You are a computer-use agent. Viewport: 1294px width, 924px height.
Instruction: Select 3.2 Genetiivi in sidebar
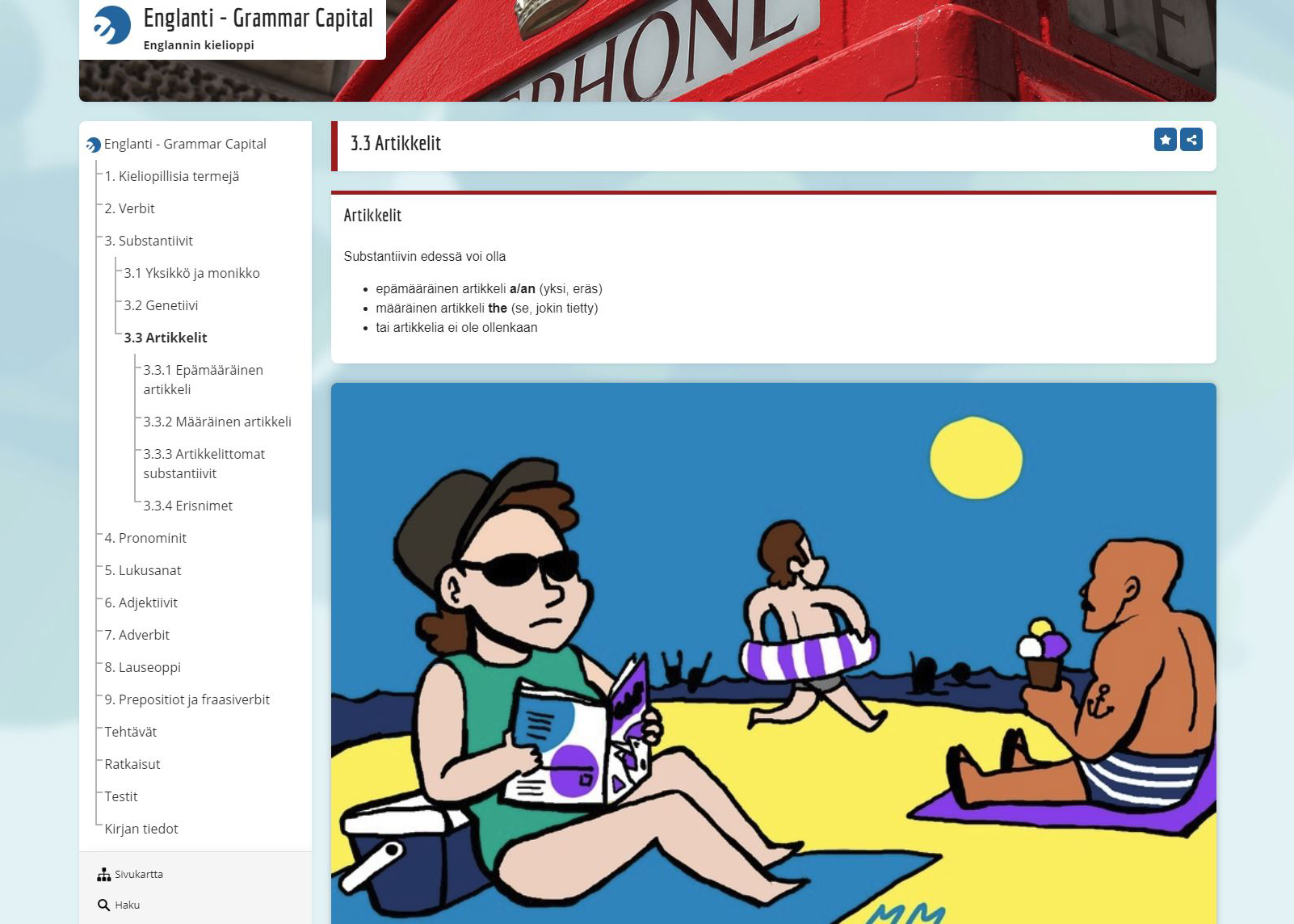pyautogui.click(x=161, y=305)
